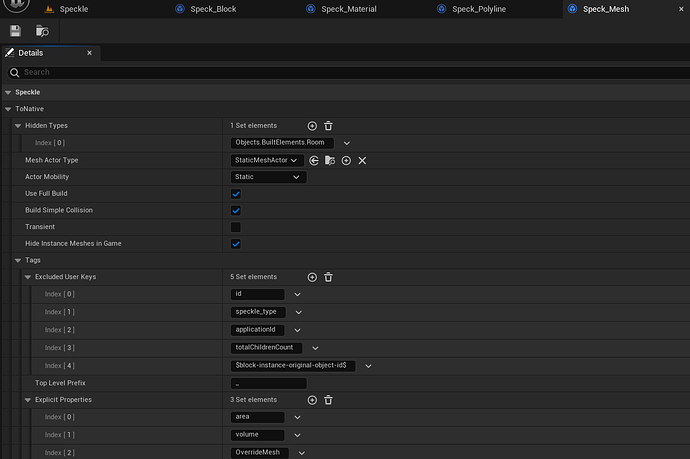Clear Mesh Actor Type with X icon
This screenshot has height=459, width=690.
coord(362,161)
